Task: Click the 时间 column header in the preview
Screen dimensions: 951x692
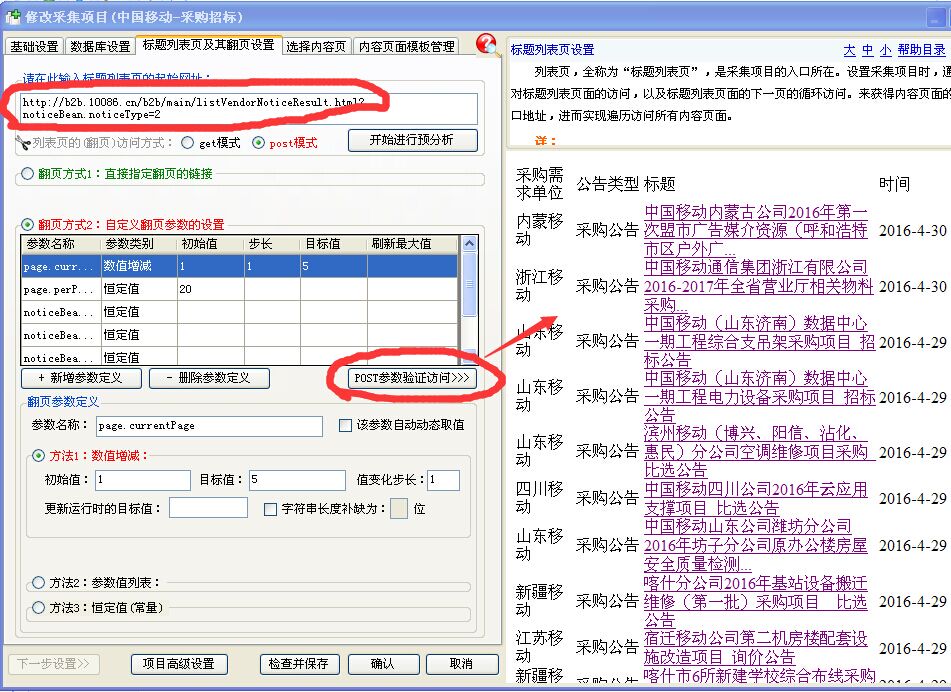Action: pos(895,184)
